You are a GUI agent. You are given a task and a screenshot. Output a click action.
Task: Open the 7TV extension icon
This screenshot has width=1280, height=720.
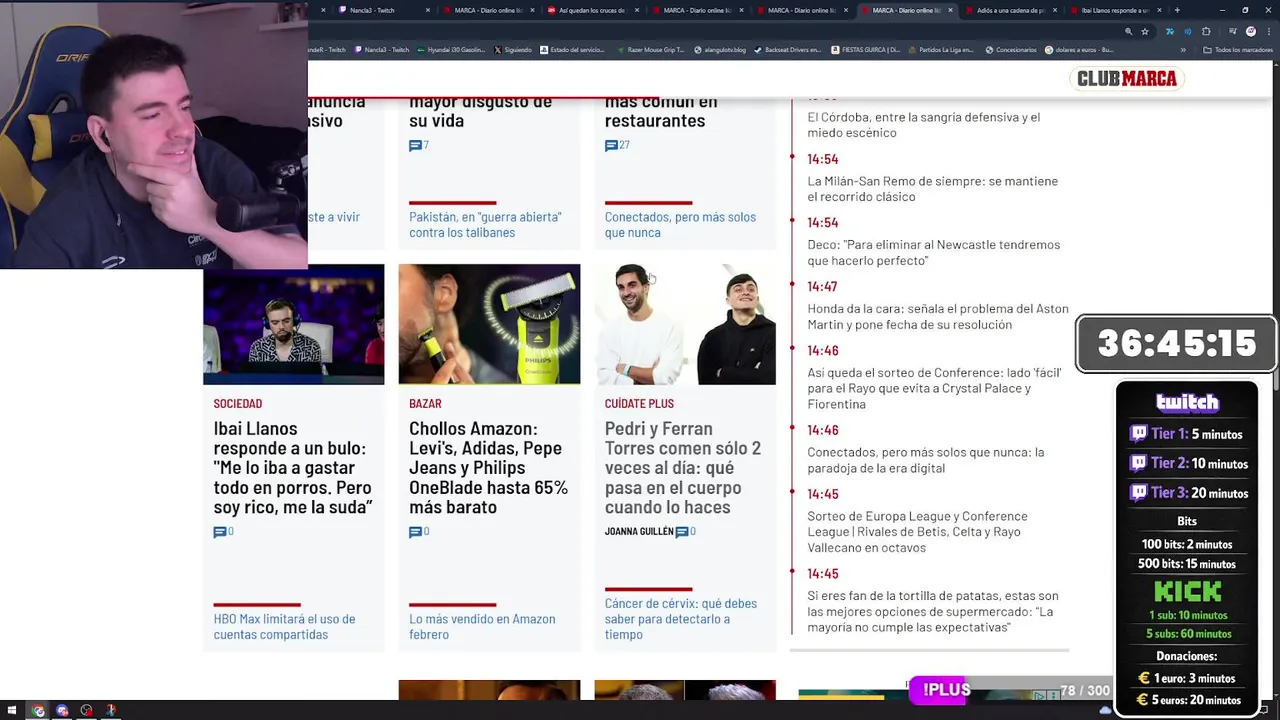point(1170,31)
